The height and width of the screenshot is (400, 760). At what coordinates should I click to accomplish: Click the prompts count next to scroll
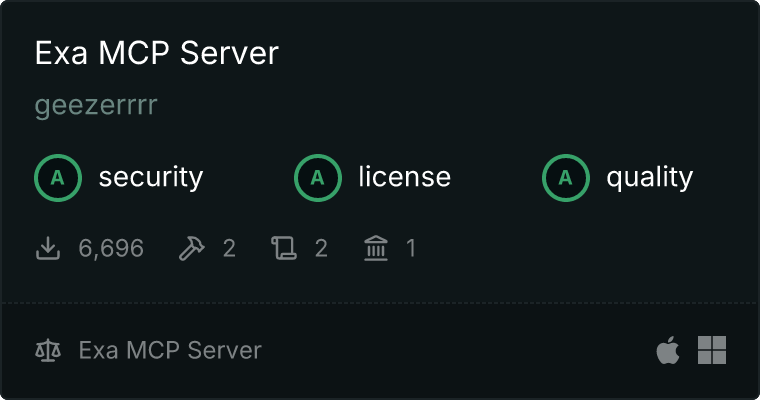coord(321,248)
